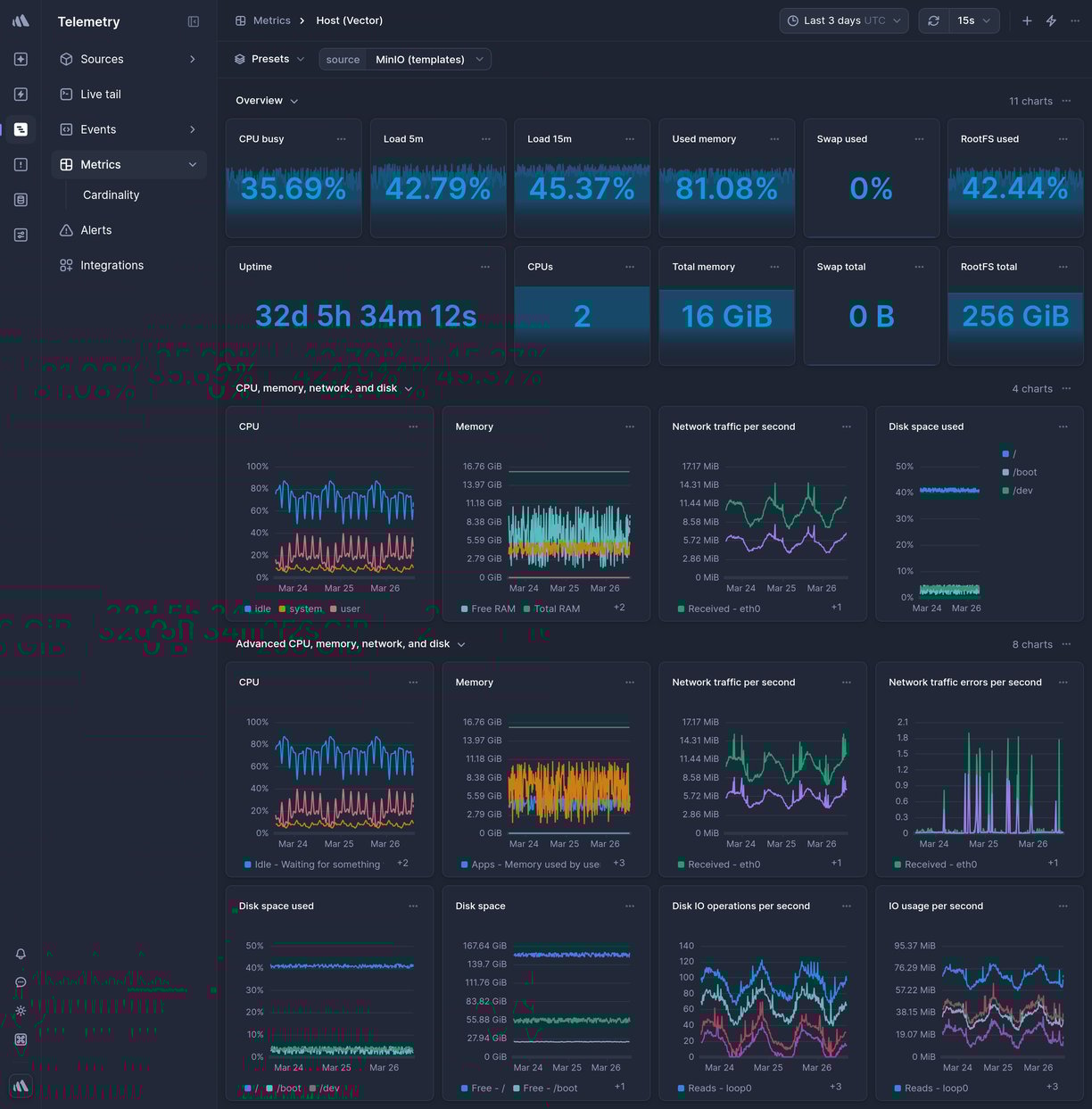Viewport: 1092px width, 1109px height.
Task: Open the Live tail terminal icon
Action: click(65, 94)
